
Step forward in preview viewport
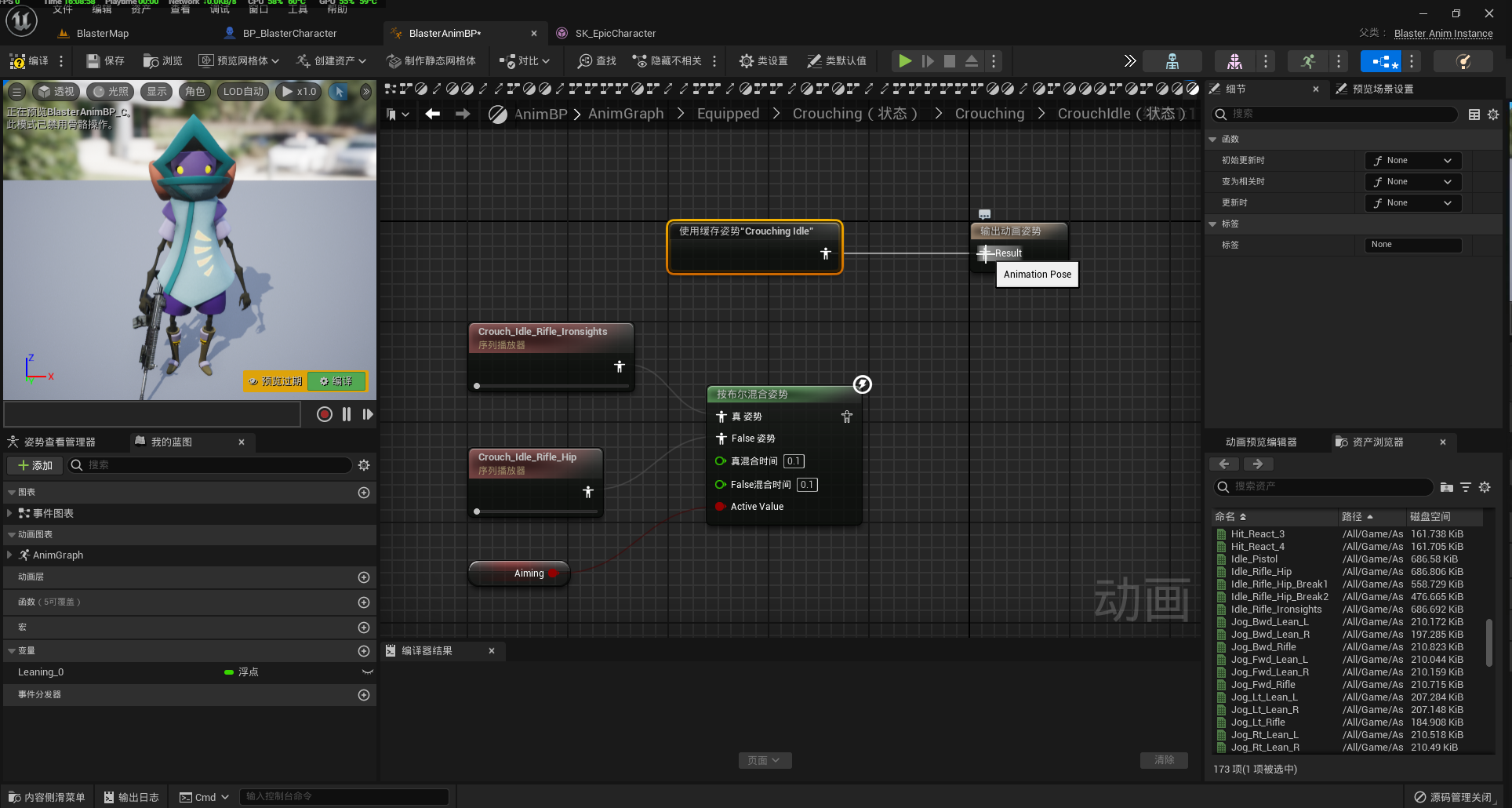tap(367, 414)
